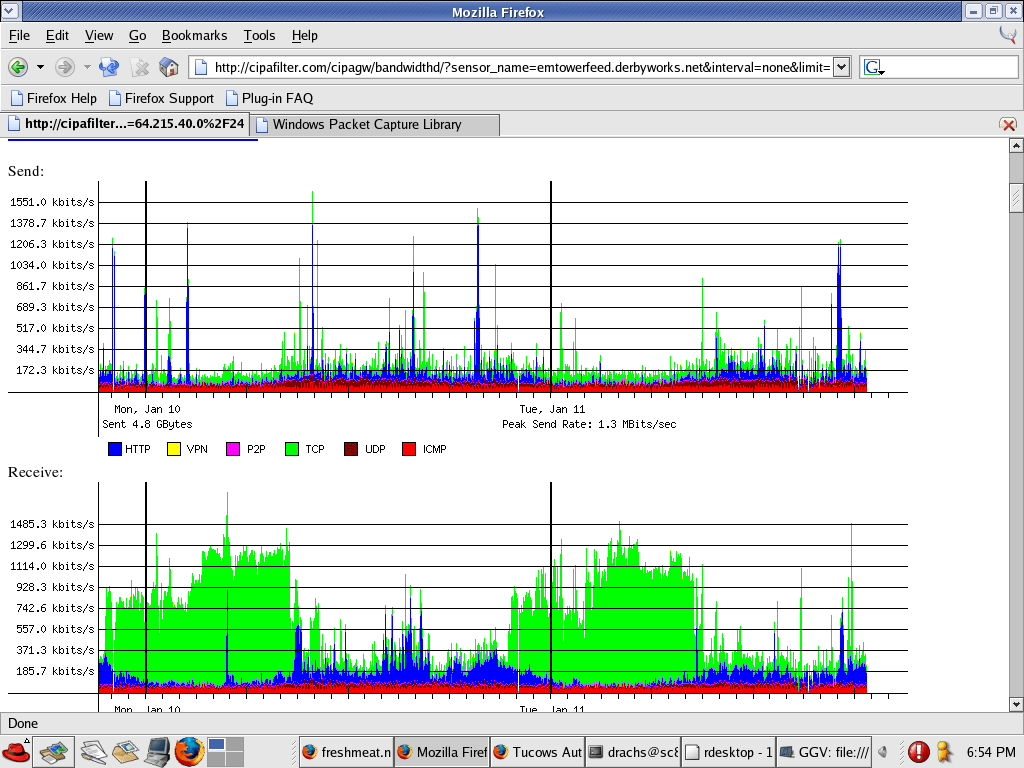1024x768 pixels.
Task: Open the address bar history dropdown
Action: (845, 67)
